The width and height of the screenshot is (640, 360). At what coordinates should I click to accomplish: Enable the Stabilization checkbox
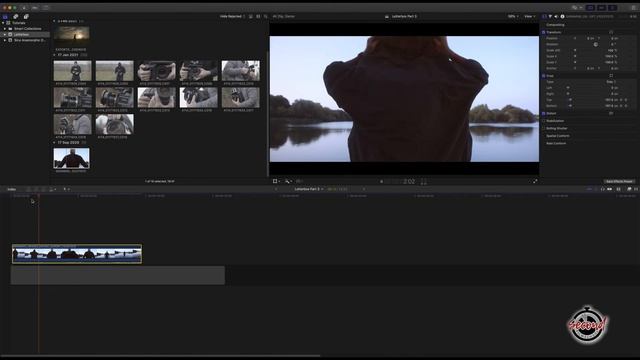pos(544,121)
